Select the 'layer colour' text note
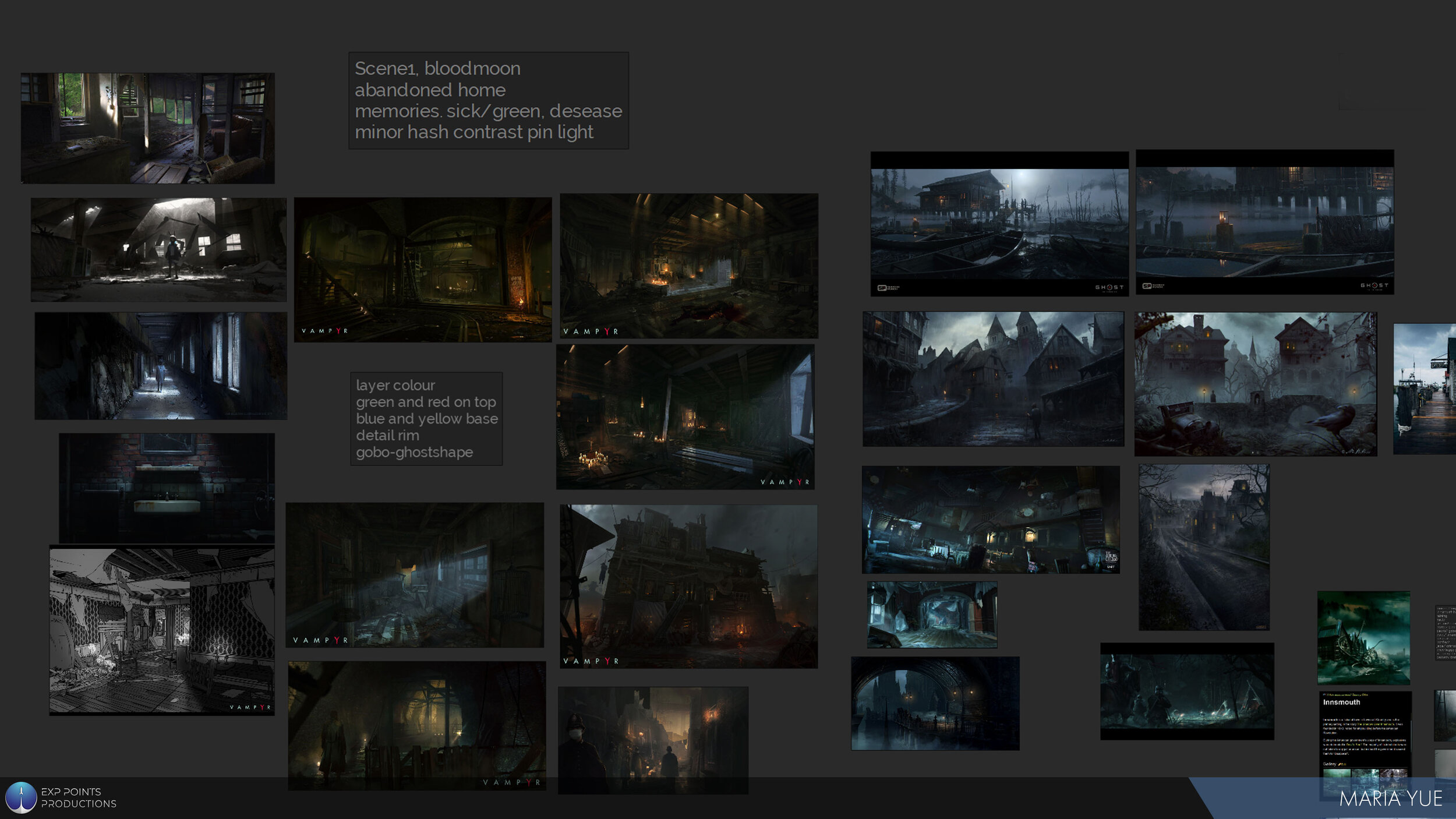Image resolution: width=1456 pixels, height=819 pixels. point(426,418)
